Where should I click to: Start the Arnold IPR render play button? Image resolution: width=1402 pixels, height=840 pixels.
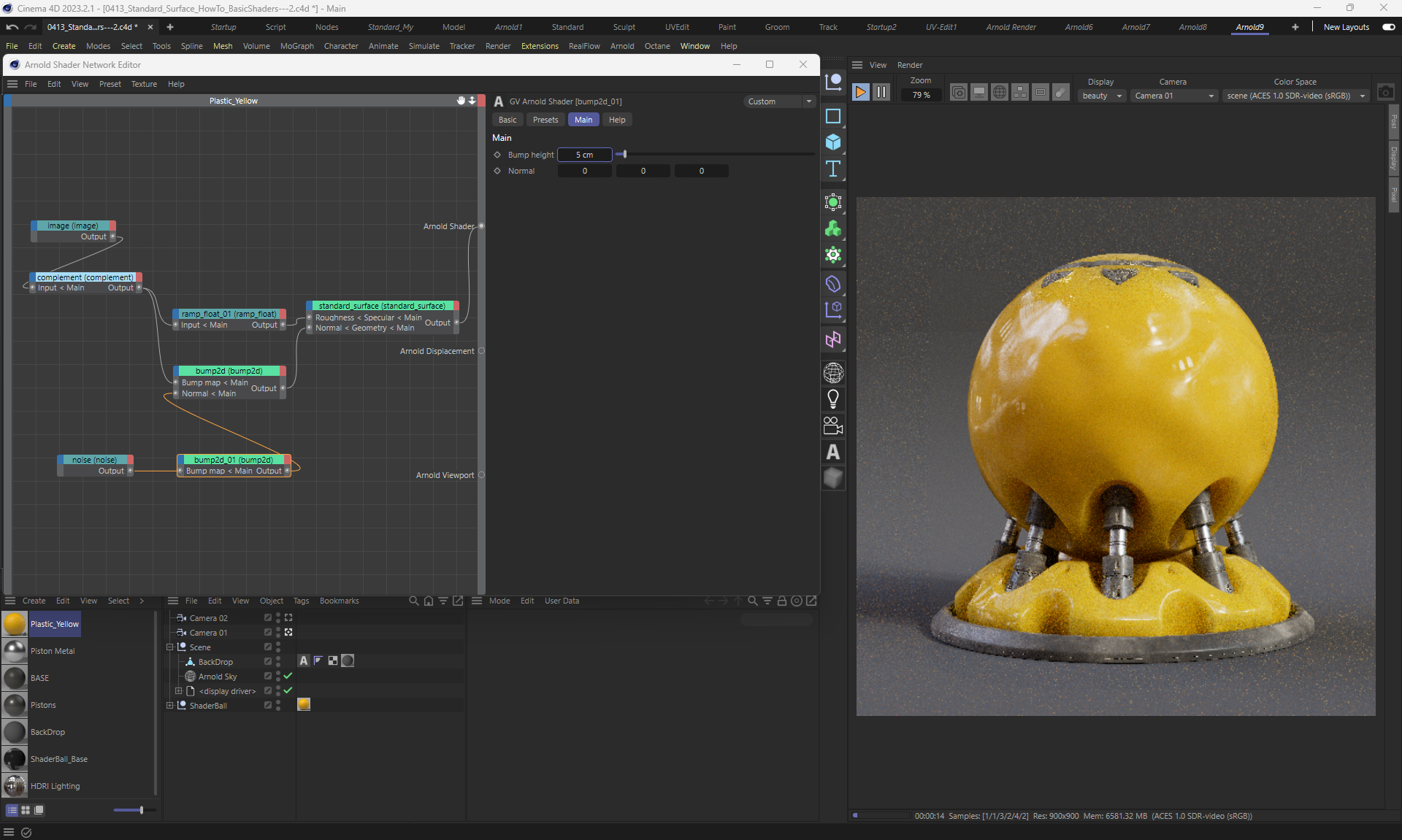point(861,92)
